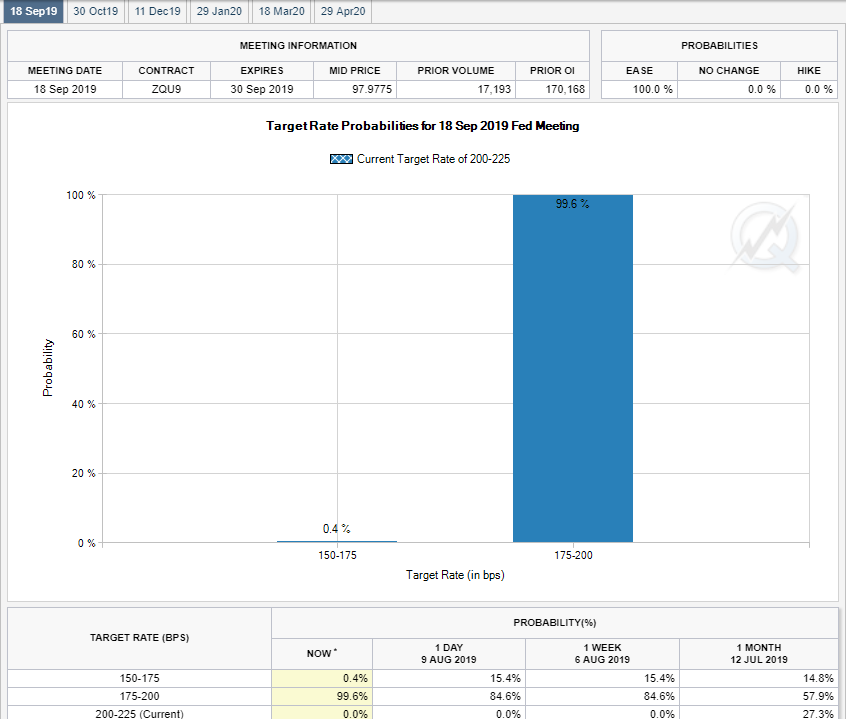Viewport: 846px width, 719px height.
Task: Click the highlighted 99.6% NOW cell
Action: [322, 696]
